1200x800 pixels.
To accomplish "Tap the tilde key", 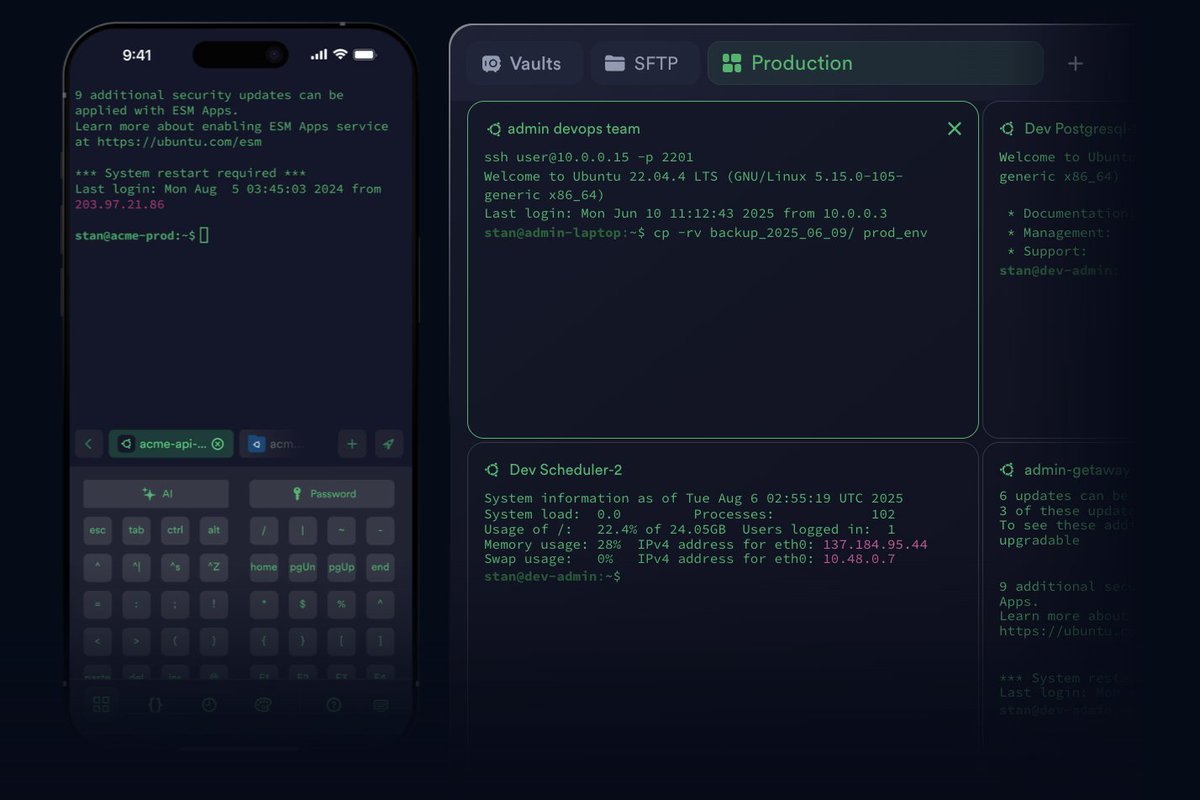I will point(341,530).
